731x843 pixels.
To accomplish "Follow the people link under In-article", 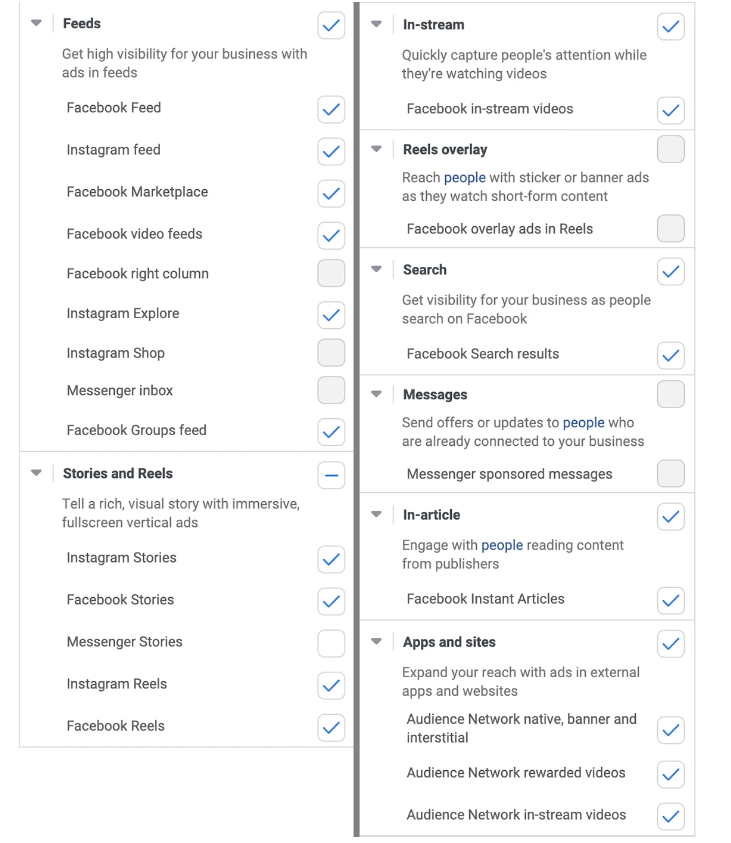I will coord(502,545).
